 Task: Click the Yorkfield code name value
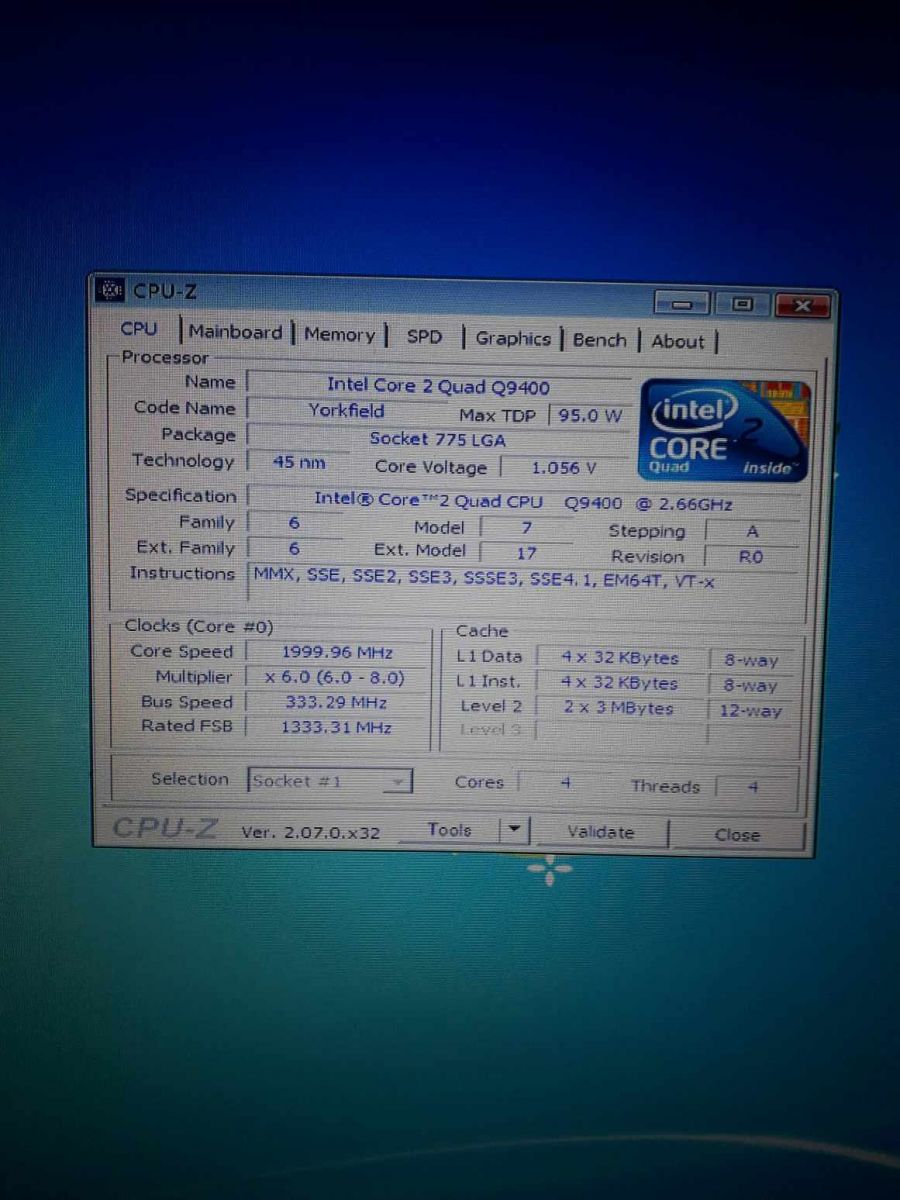click(x=346, y=410)
